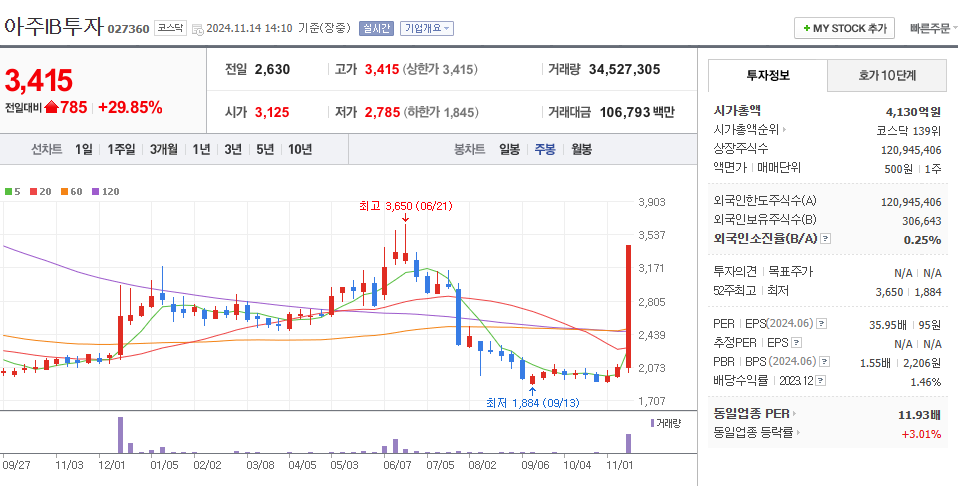Screen dimensions: 965x486
Task: Click the 외국인소진율 value 0.25%
Action: click(923, 240)
